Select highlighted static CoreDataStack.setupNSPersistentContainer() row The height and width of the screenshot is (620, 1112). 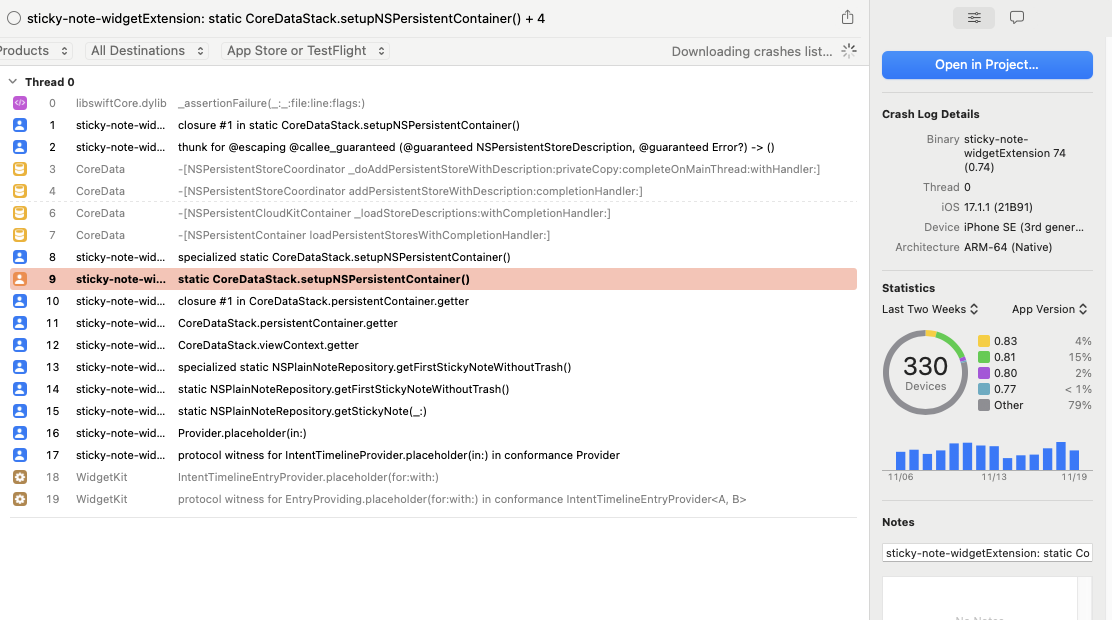pyautogui.click(x=433, y=279)
